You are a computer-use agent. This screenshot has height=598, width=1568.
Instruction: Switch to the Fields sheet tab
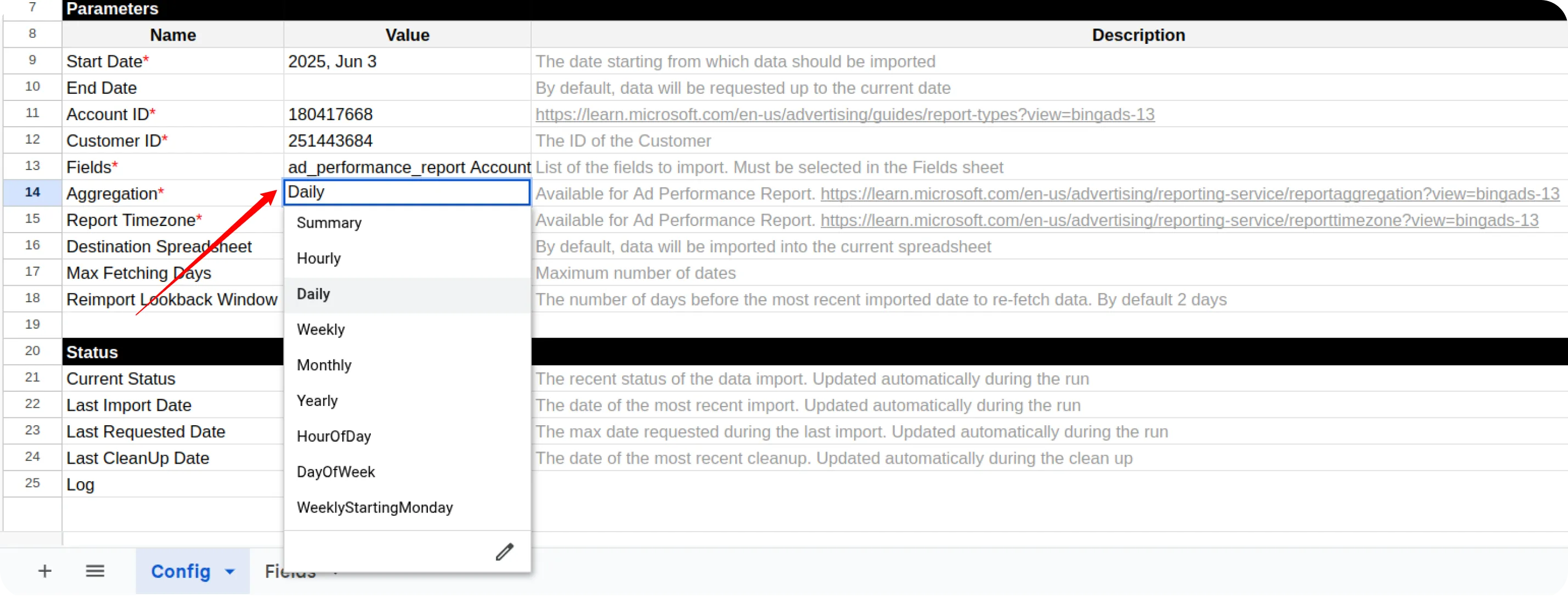(x=290, y=571)
